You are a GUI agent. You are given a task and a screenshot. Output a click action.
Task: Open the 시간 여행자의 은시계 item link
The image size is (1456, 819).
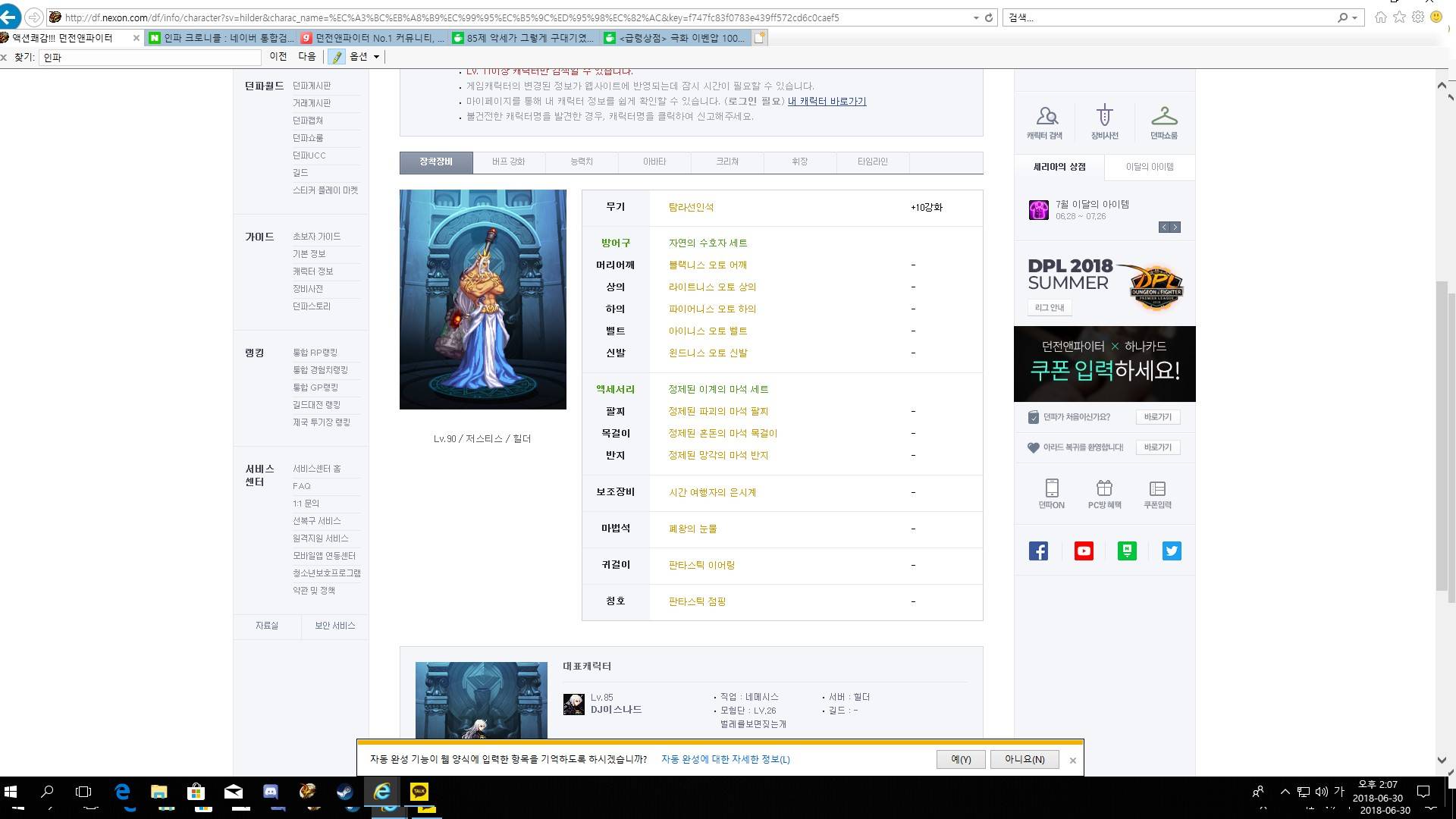712,493
